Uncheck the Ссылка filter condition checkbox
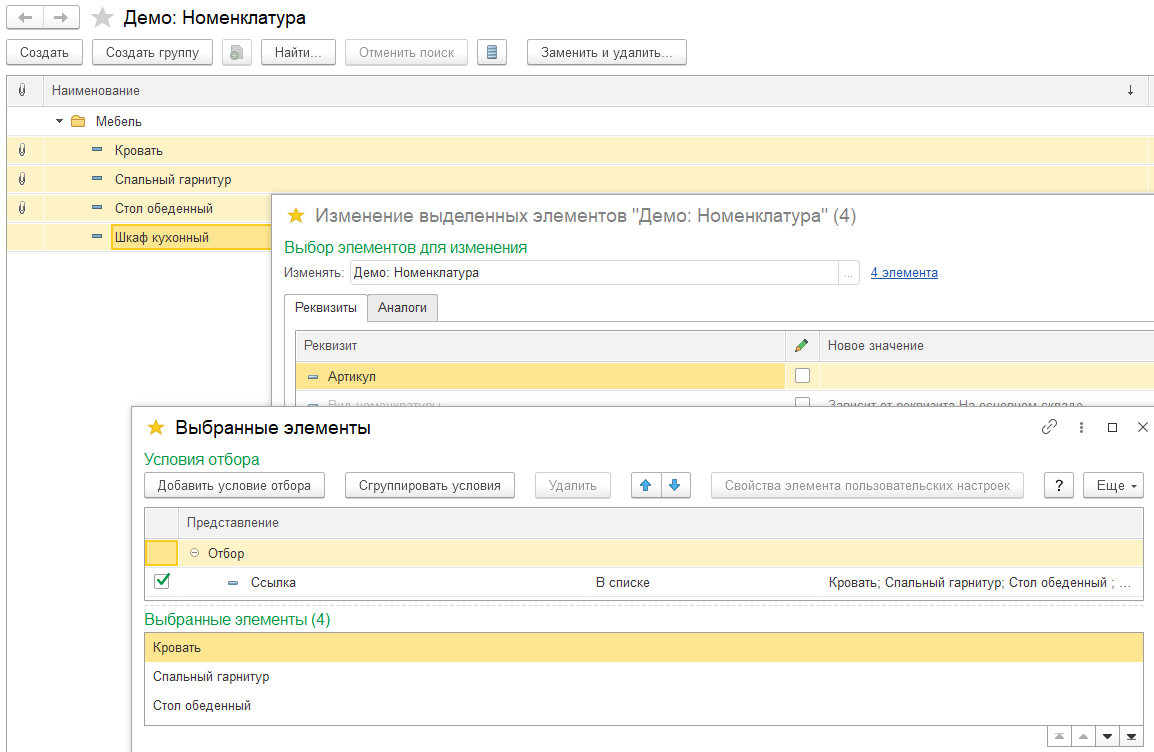This screenshot has width=1154, height=752. 162,581
